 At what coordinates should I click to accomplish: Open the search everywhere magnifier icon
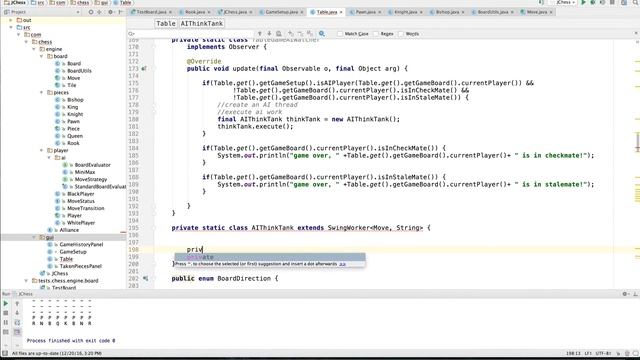tap(635, 2)
